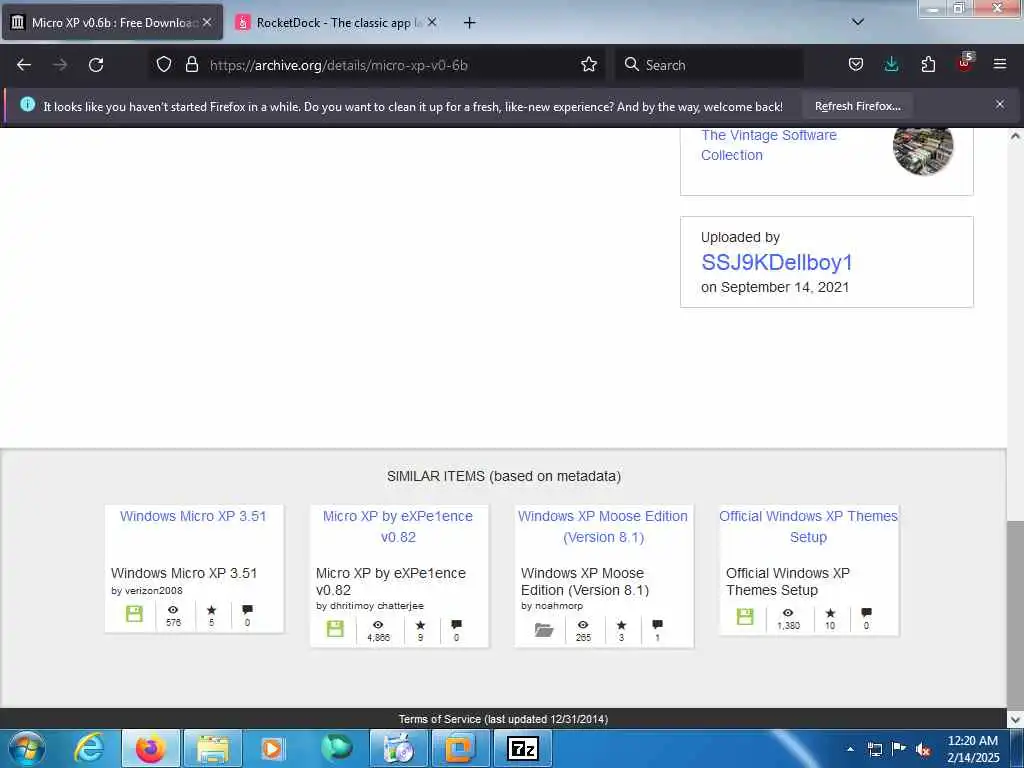Click uploader name 'by verizon2008'
Image resolution: width=1024 pixels, height=768 pixels.
147,590
